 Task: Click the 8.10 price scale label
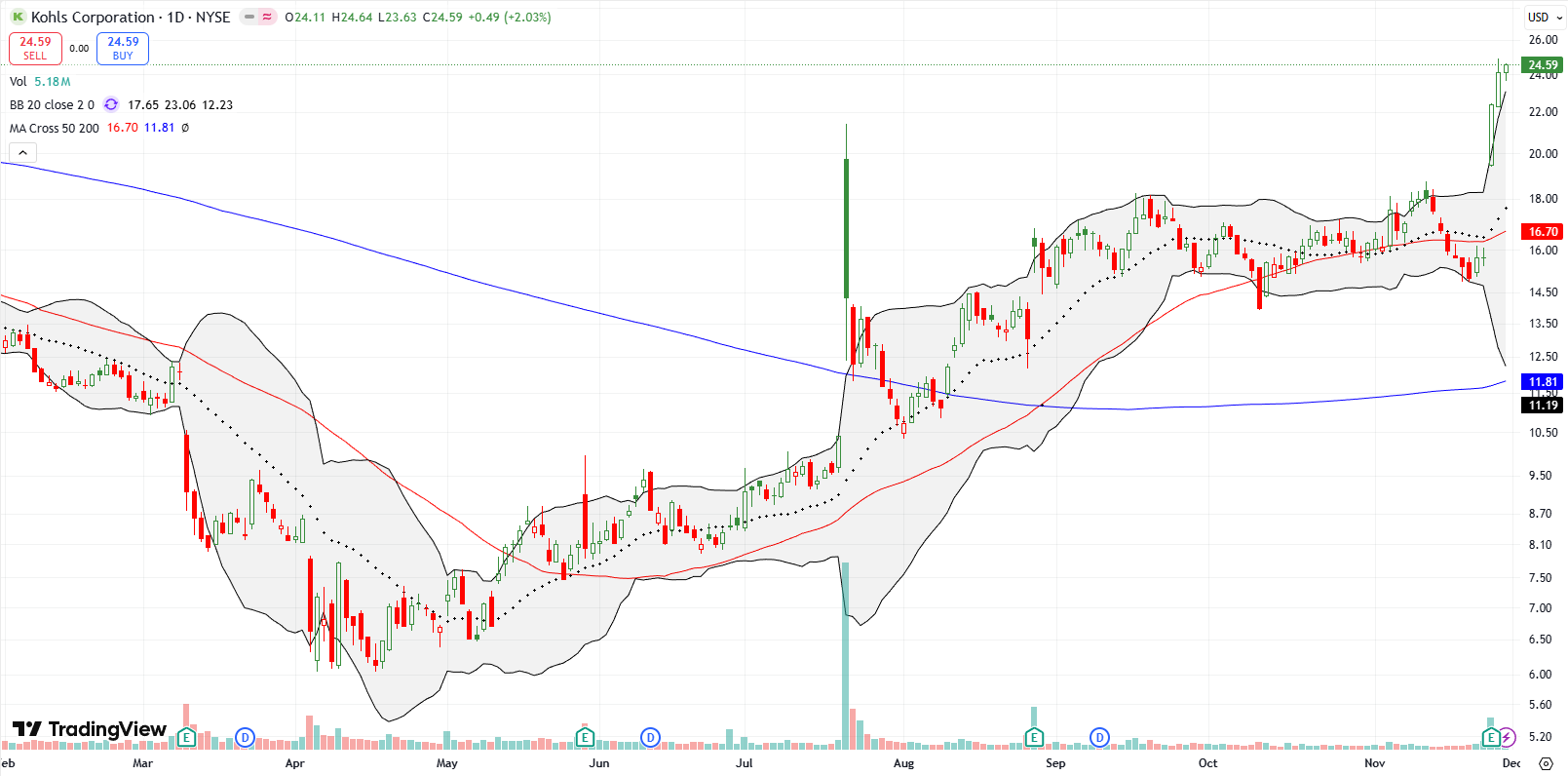coord(1540,545)
